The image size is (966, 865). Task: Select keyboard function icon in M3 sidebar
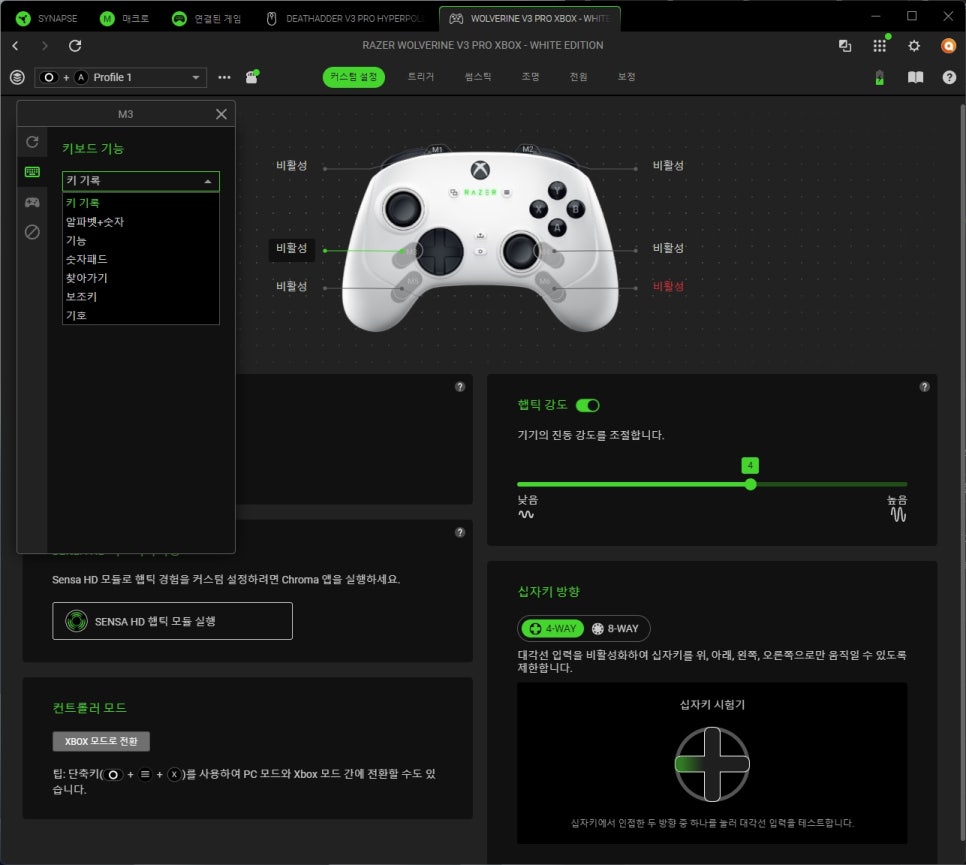pyautogui.click(x=32, y=172)
